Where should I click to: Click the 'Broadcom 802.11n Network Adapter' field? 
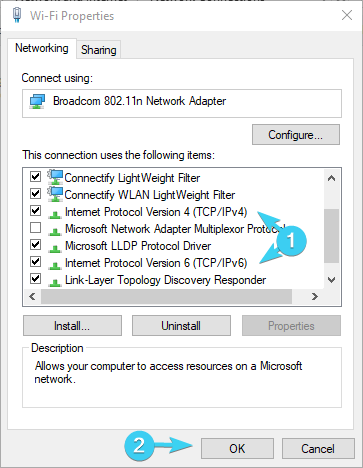point(182,103)
